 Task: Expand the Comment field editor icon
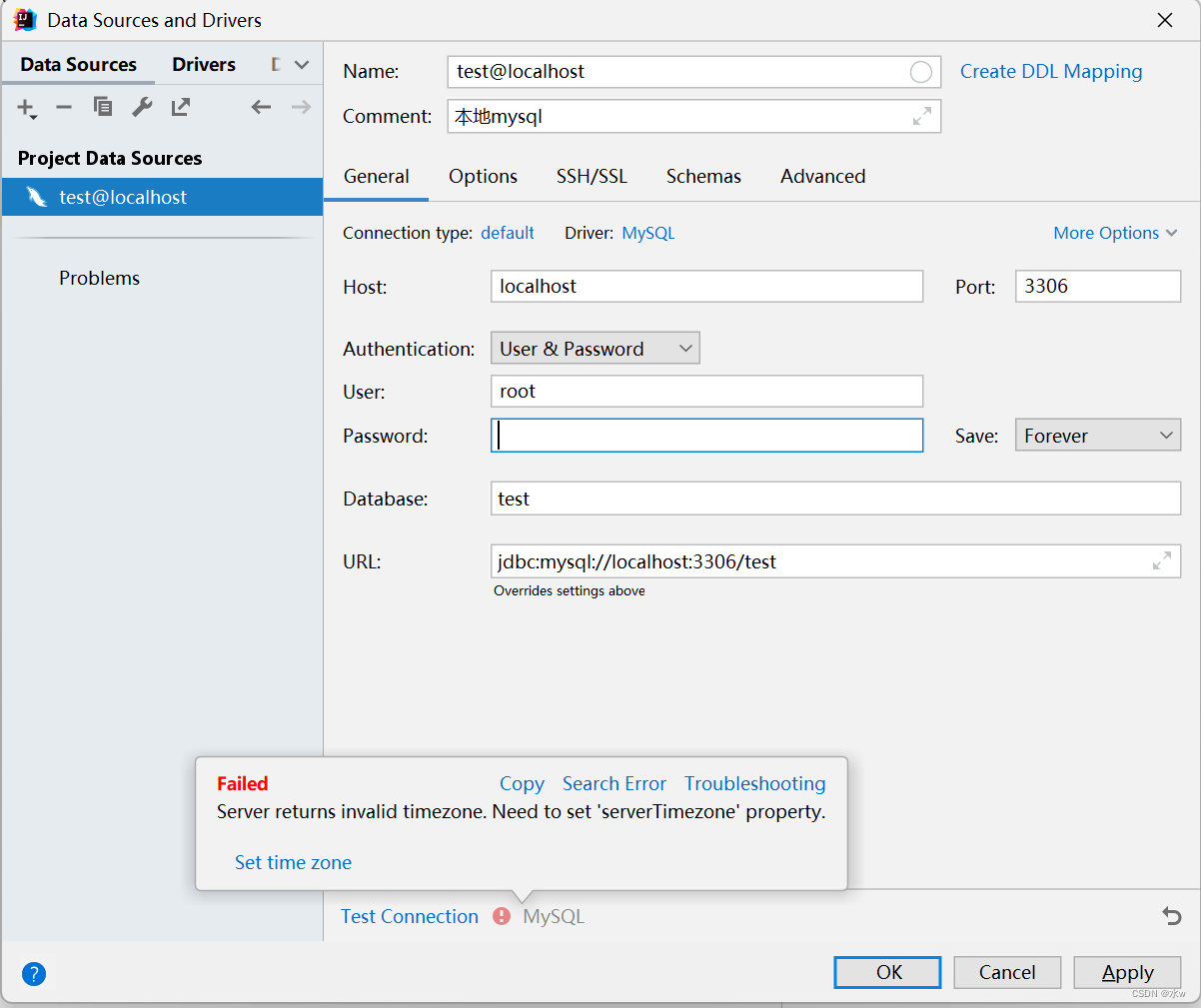(x=920, y=116)
